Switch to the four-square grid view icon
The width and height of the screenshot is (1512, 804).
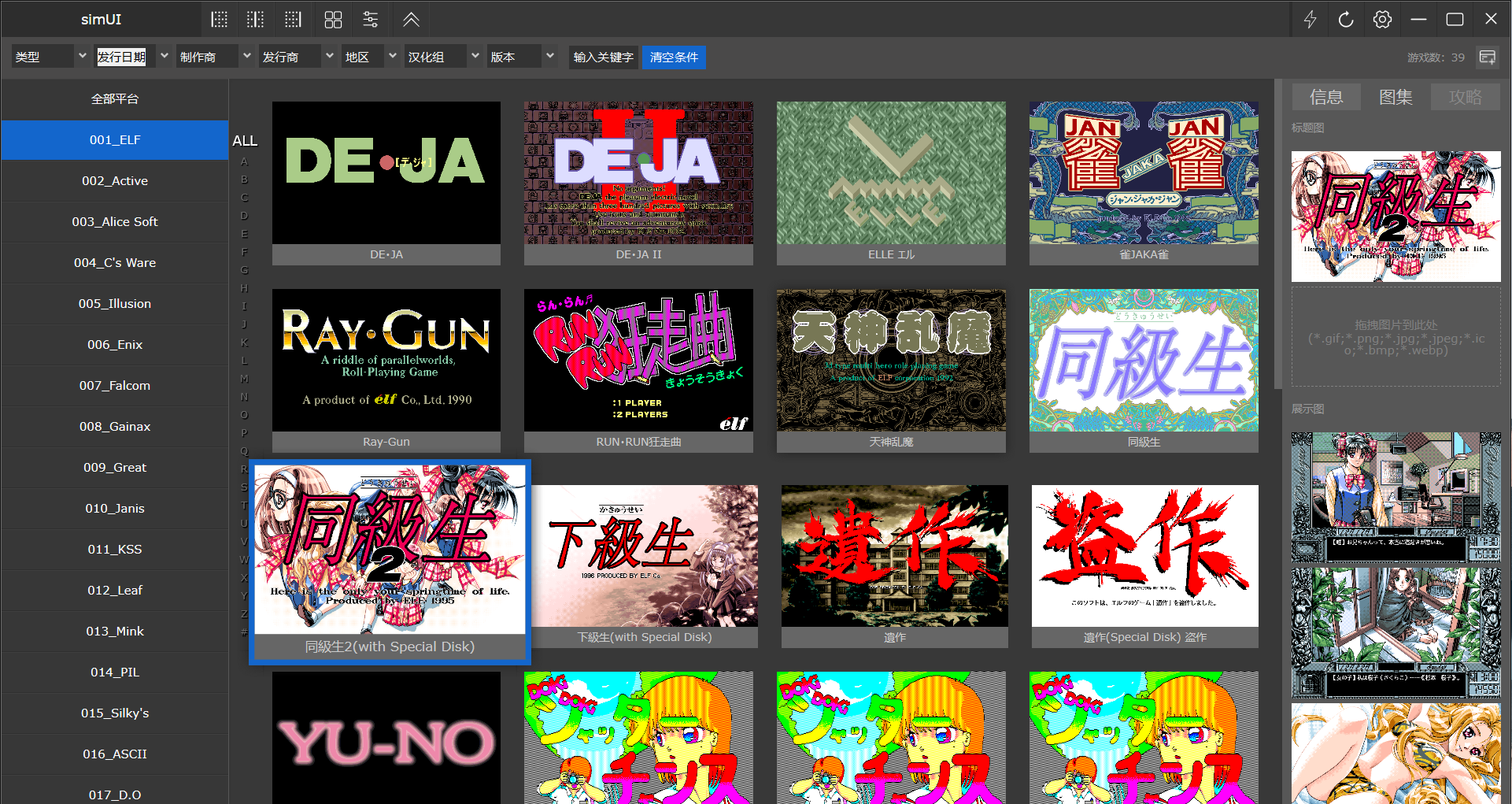tap(333, 20)
